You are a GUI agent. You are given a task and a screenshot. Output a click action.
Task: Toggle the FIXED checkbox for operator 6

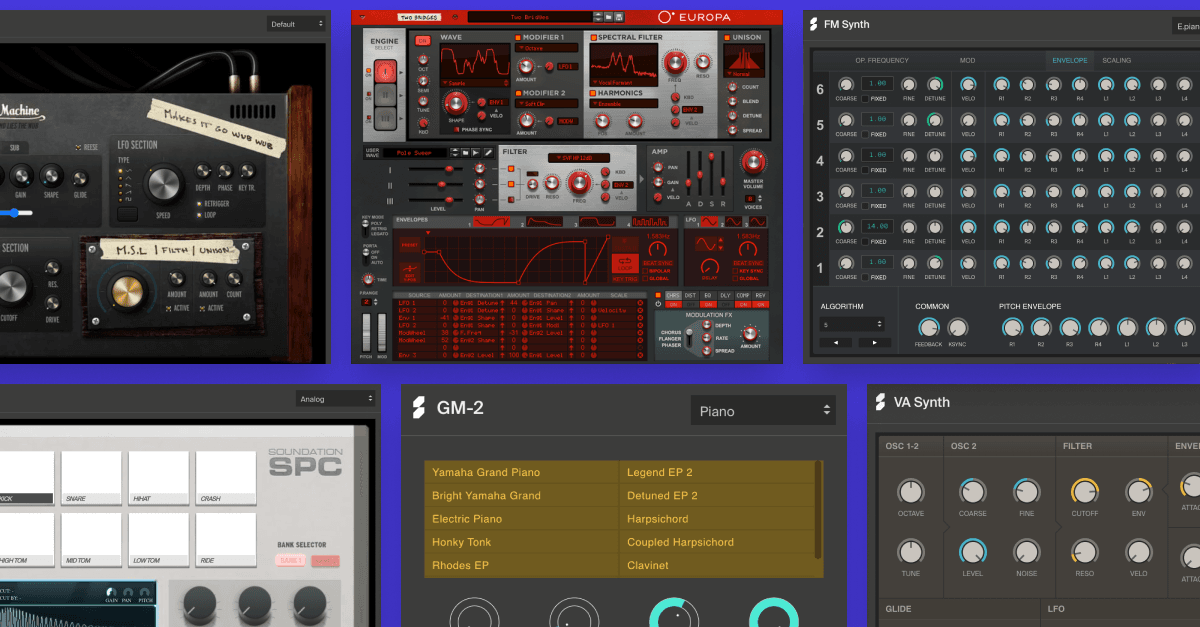pyautogui.click(x=865, y=99)
